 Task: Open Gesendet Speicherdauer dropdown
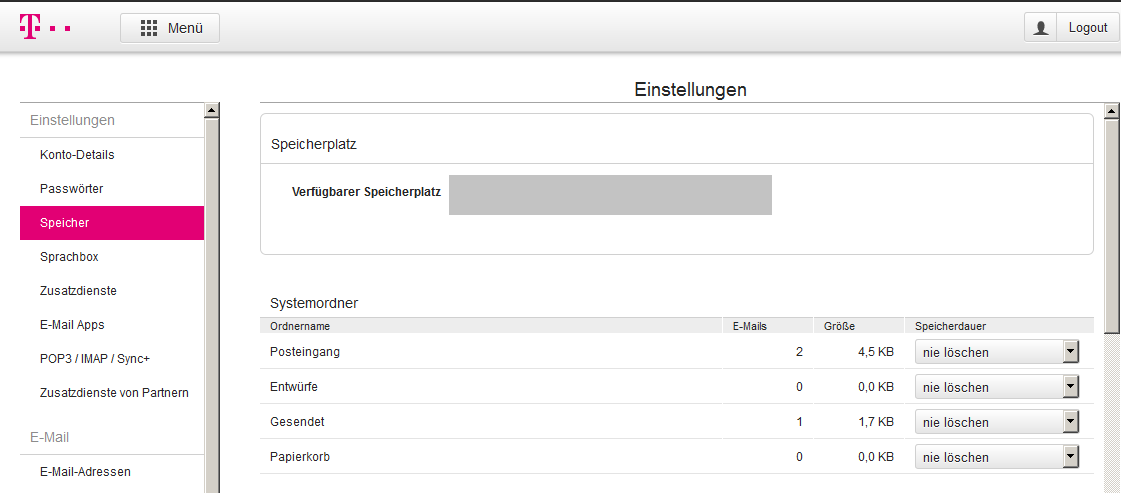(998, 422)
